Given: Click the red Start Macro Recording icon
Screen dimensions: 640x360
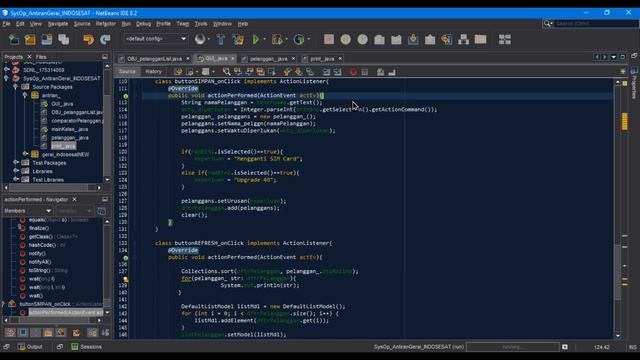Looking at the screenshot, I should [x=353, y=72].
